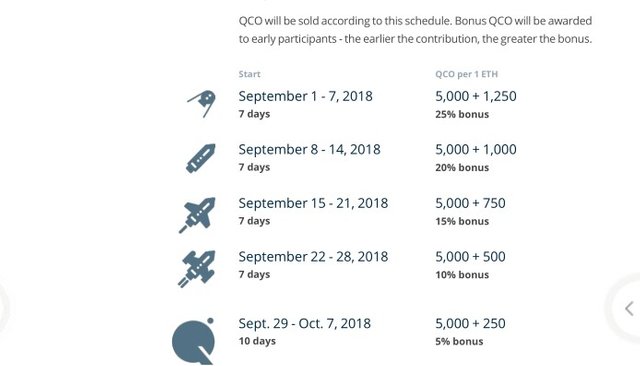Click the chevron arrow in right circle

click(629, 309)
